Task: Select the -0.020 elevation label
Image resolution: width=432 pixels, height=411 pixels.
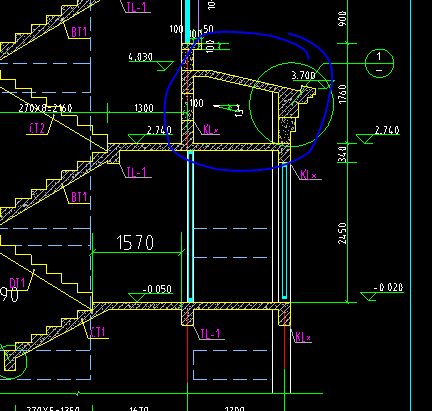Action: [x=388, y=287]
